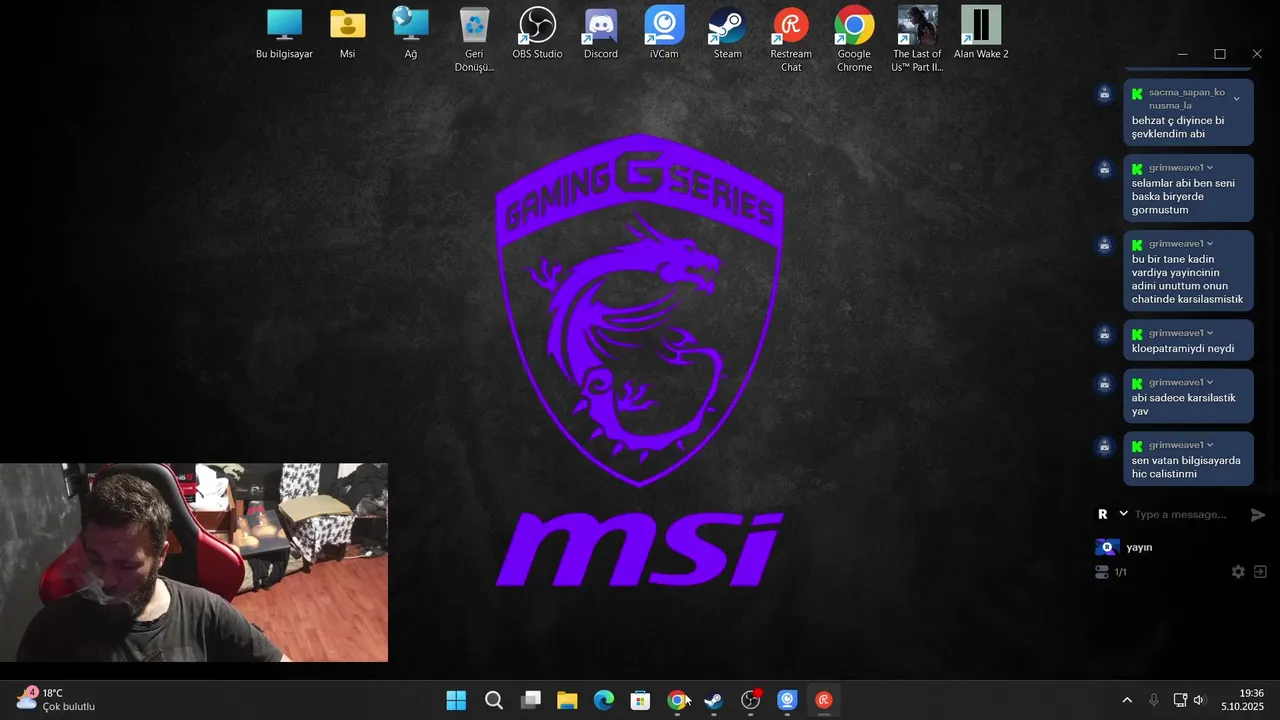Show hidden system tray icons
Viewport: 1280px width, 720px height.
[1127, 700]
